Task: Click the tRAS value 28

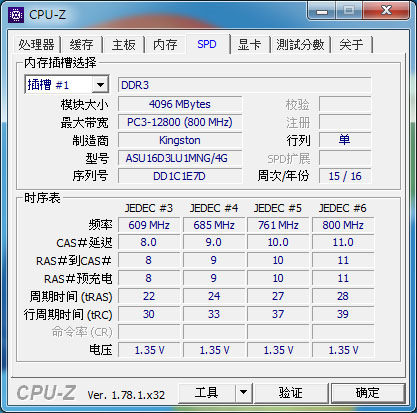Action: (343, 296)
